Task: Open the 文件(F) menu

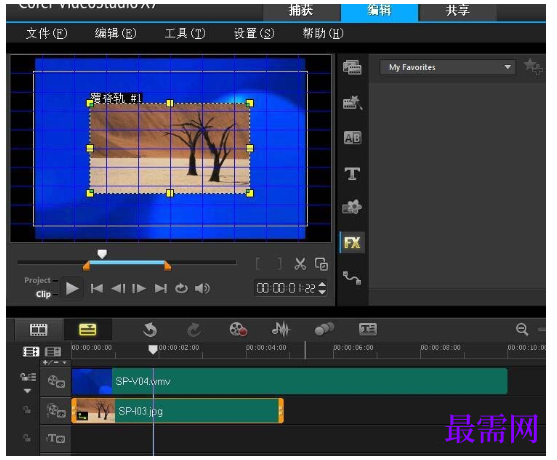Action: pos(46,34)
